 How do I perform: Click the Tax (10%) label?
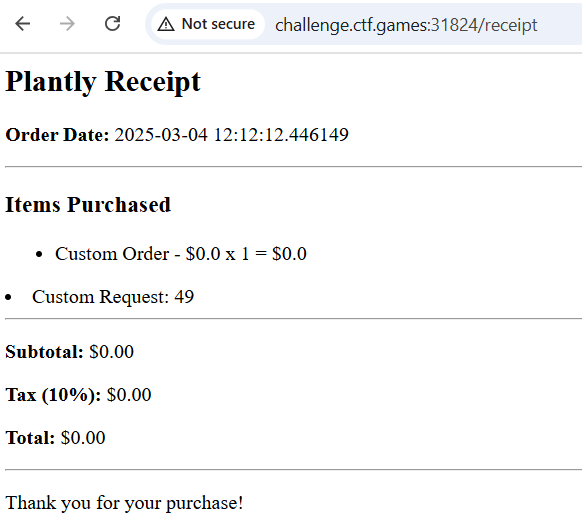pyautogui.click(x=53, y=395)
